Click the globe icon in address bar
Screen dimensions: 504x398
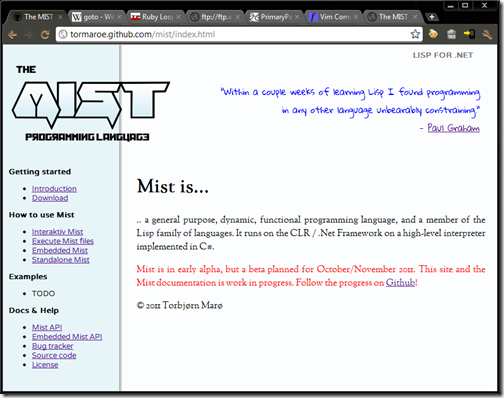63,34
